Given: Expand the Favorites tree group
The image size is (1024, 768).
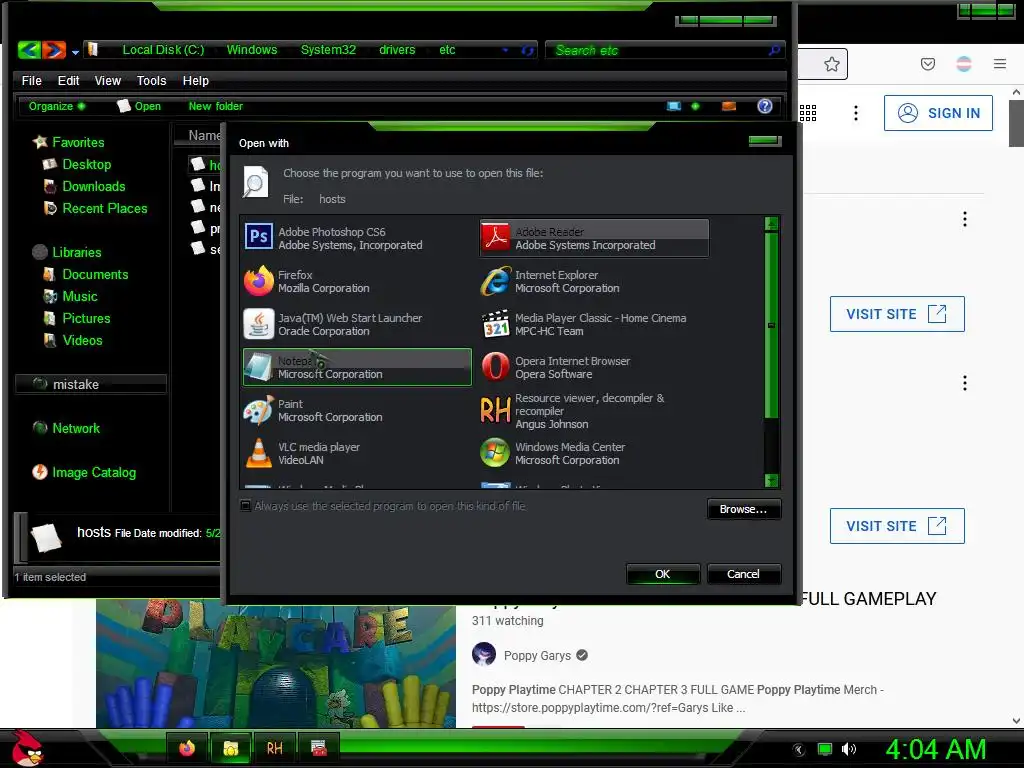Looking at the screenshot, I should pyautogui.click(x=69, y=142).
